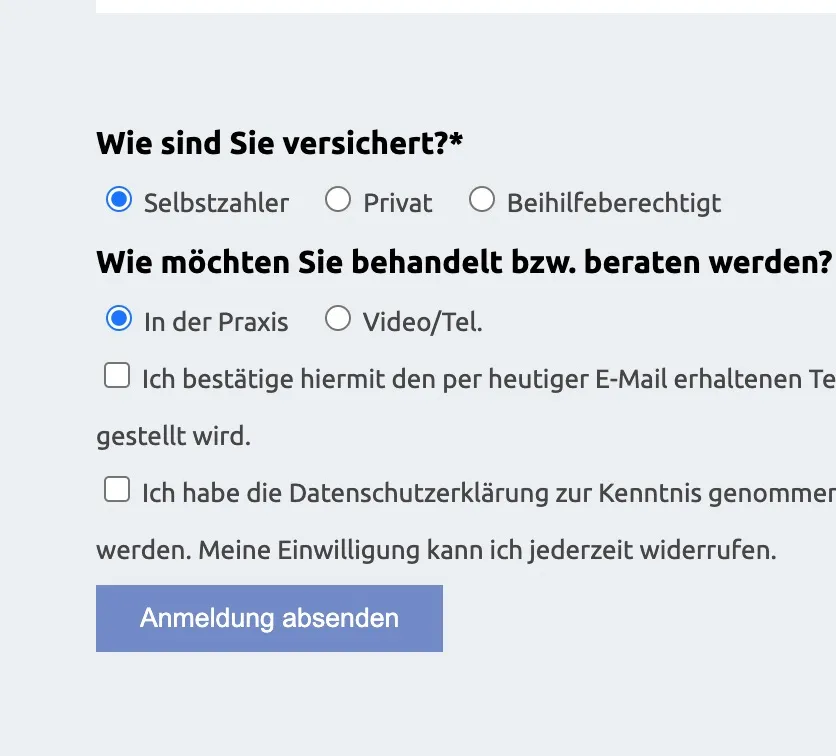This screenshot has height=756, width=836.
Task: Click the 'Wie sind Sie versichert?' heading
Action: click(x=279, y=144)
